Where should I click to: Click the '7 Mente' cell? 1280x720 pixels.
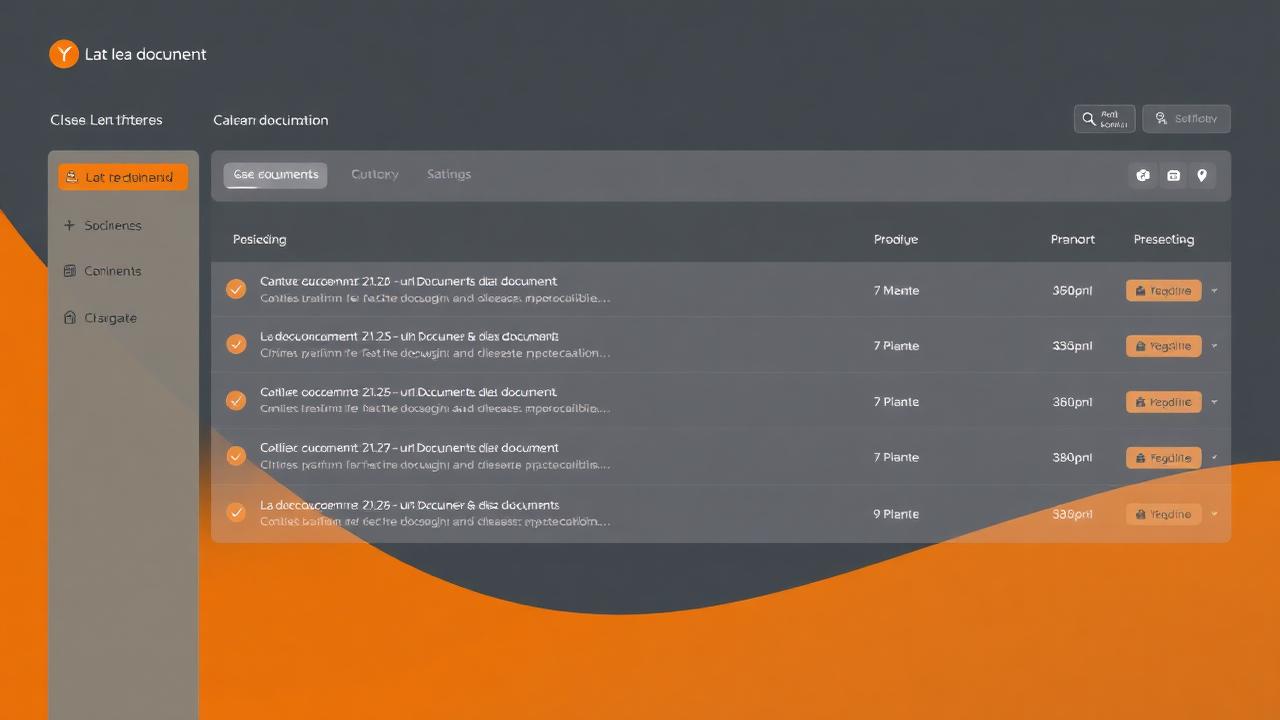click(x=895, y=290)
